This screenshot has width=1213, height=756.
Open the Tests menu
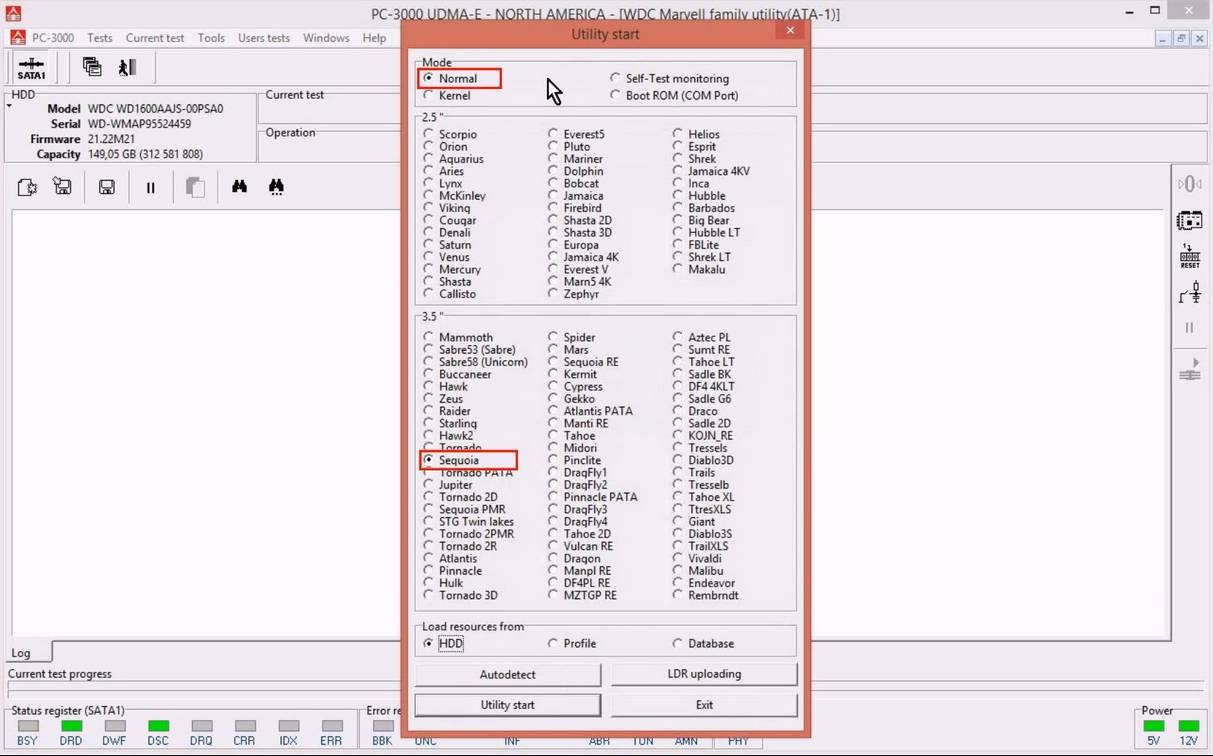click(x=99, y=38)
